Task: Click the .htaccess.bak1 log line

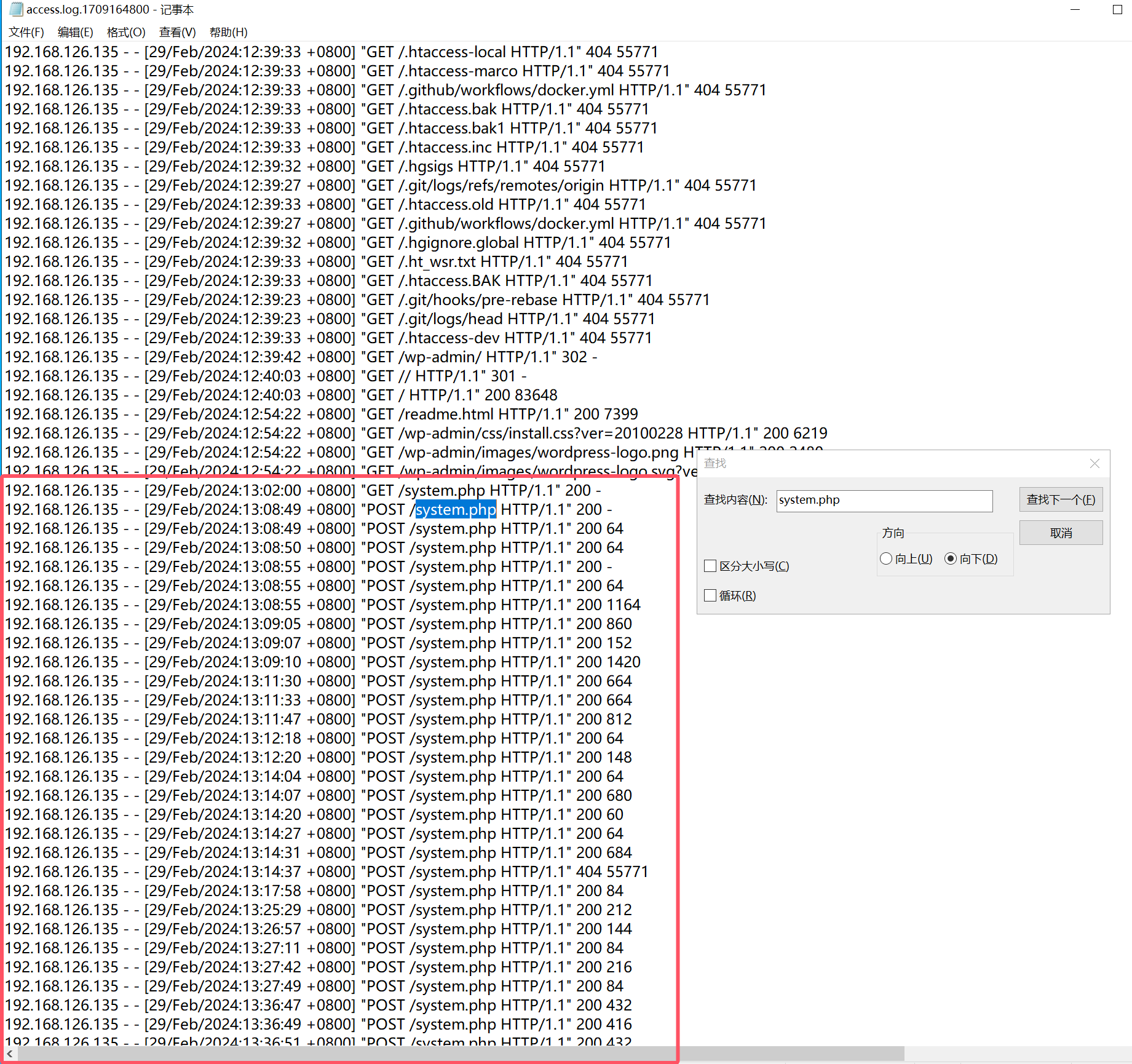Action: (331, 129)
